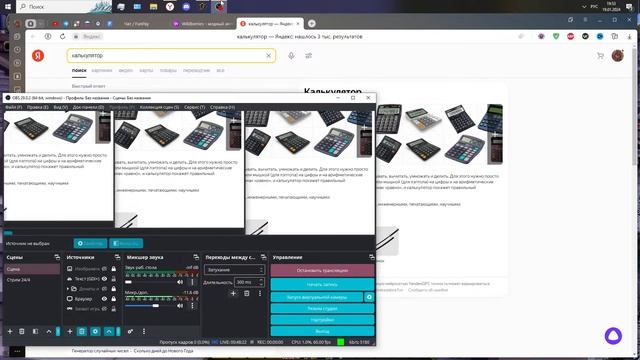This screenshot has width=640, height=360.
Task: Expand the Донаты group in sources
Action: tap(68, 289)
